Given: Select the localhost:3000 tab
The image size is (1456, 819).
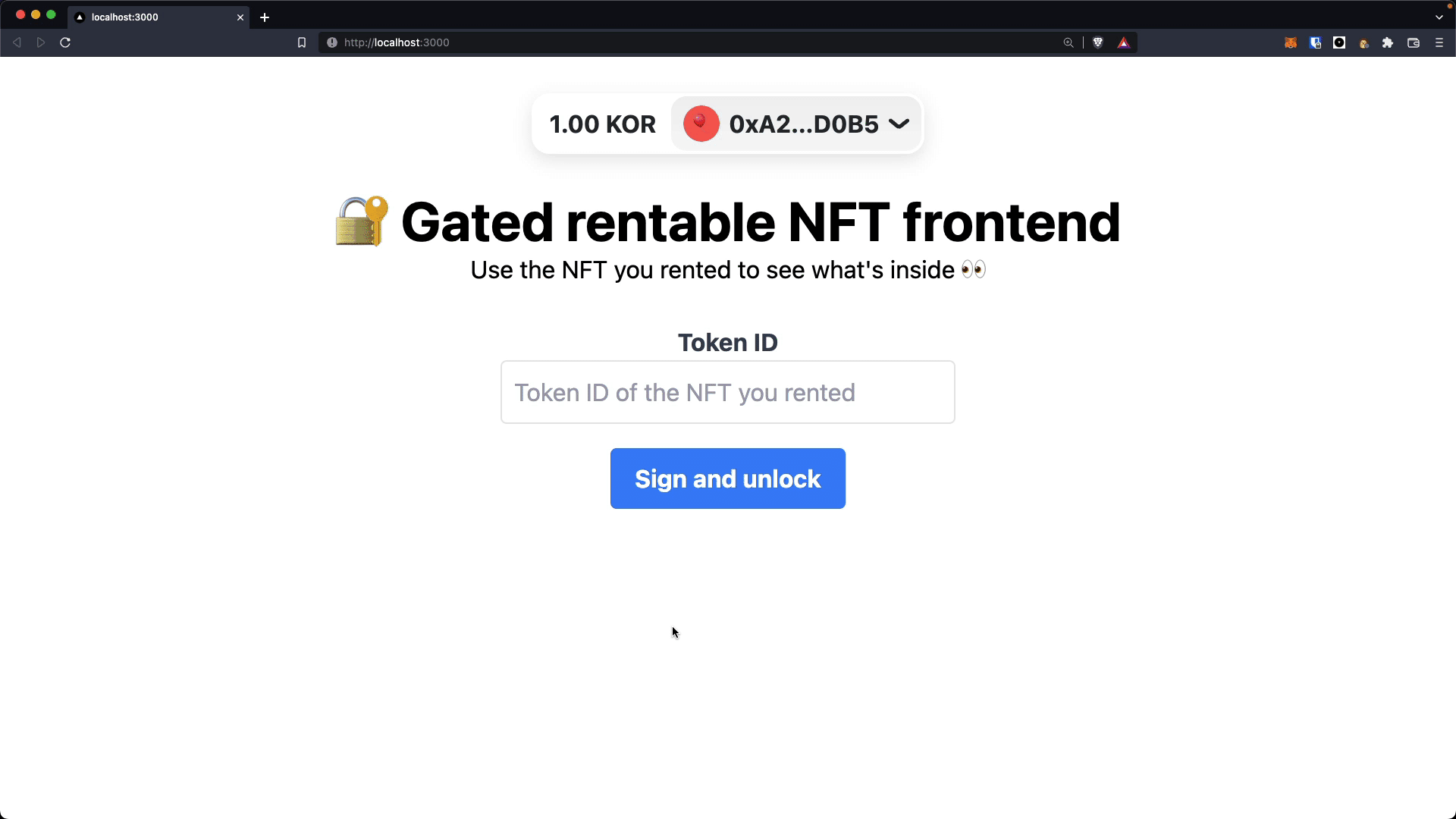Looking at the screenshot, I should click(152, 17).
